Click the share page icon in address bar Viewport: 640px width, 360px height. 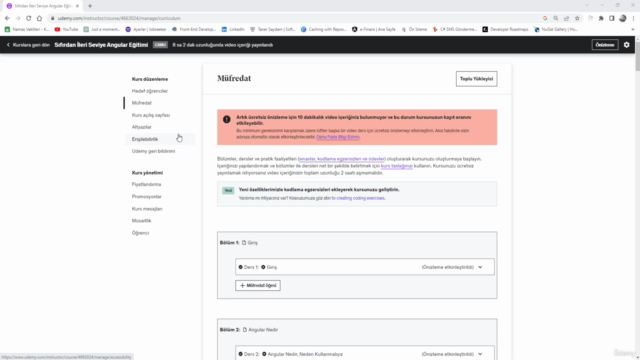[x=567, y=18]
